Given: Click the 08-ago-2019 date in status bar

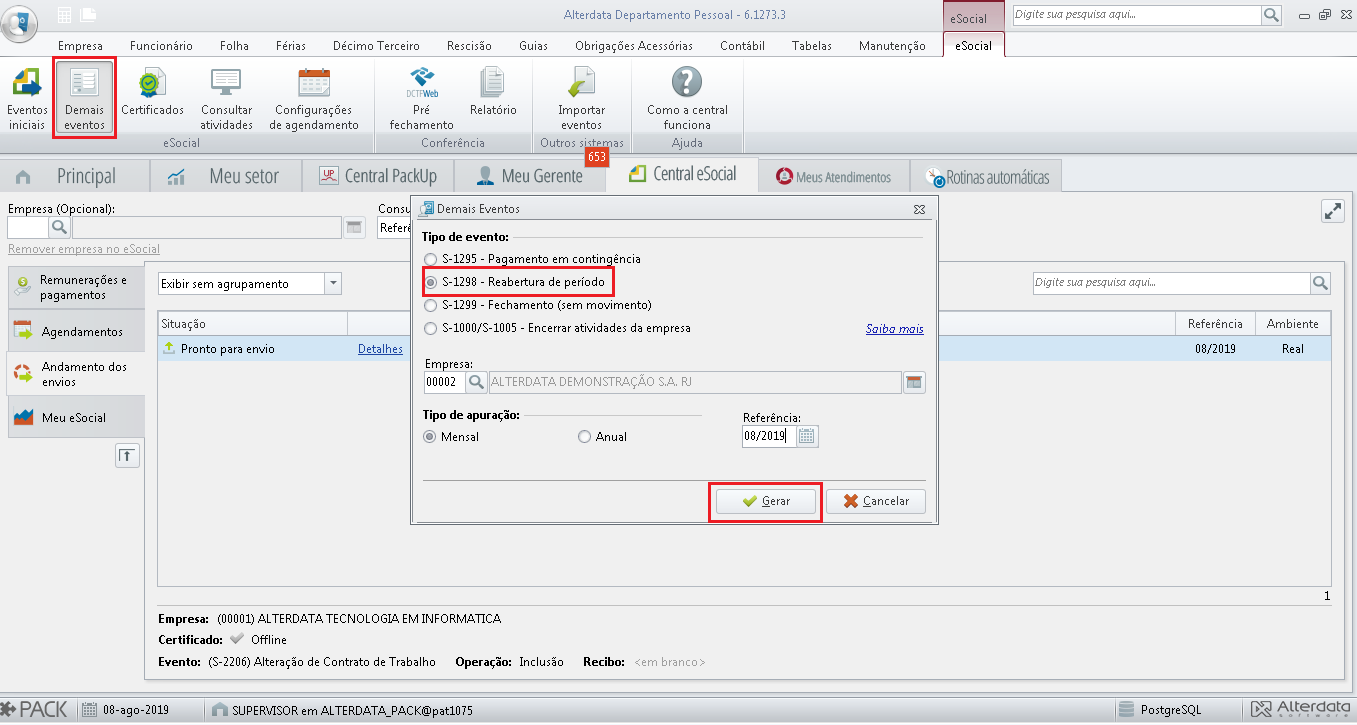Looking at the screenshot, I should click(x=136, y=710).
